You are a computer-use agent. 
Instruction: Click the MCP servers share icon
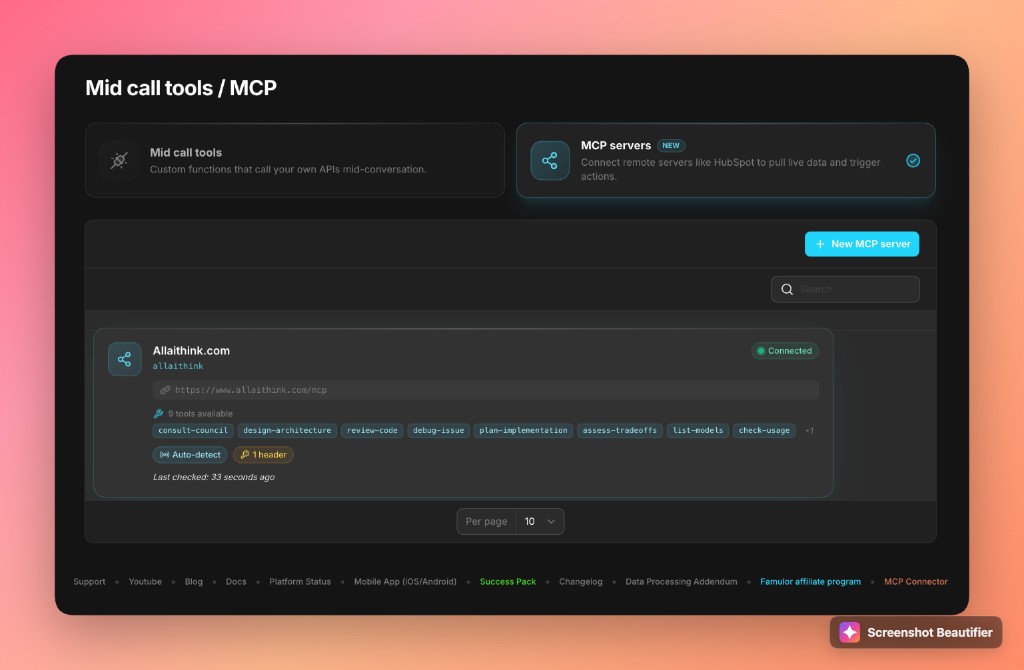[550, 161]
